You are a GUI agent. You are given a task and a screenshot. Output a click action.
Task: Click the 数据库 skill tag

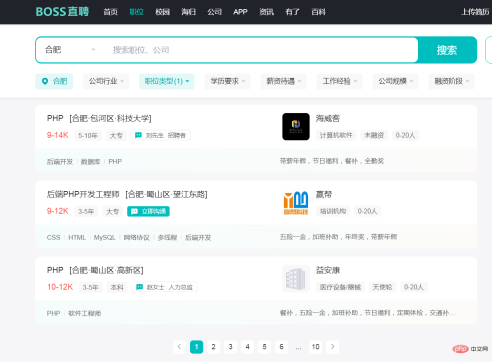[90, 162]
